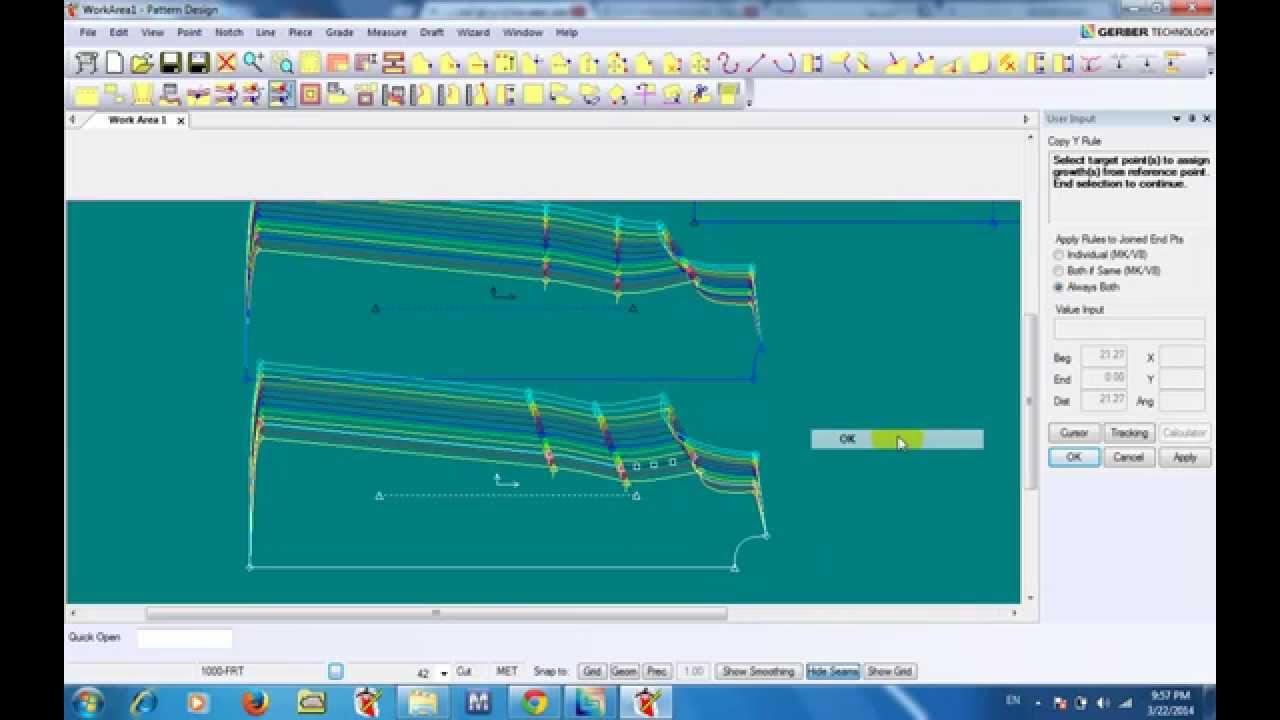Viewport: 1280px width, 720px height.
Task: Open the File menu
Action: tap(88, 32)
